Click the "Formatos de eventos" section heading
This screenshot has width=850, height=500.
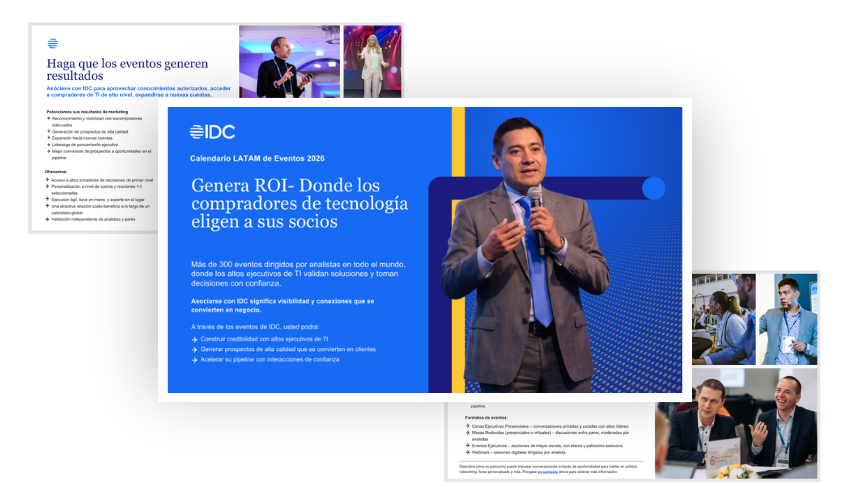[486, 417]
